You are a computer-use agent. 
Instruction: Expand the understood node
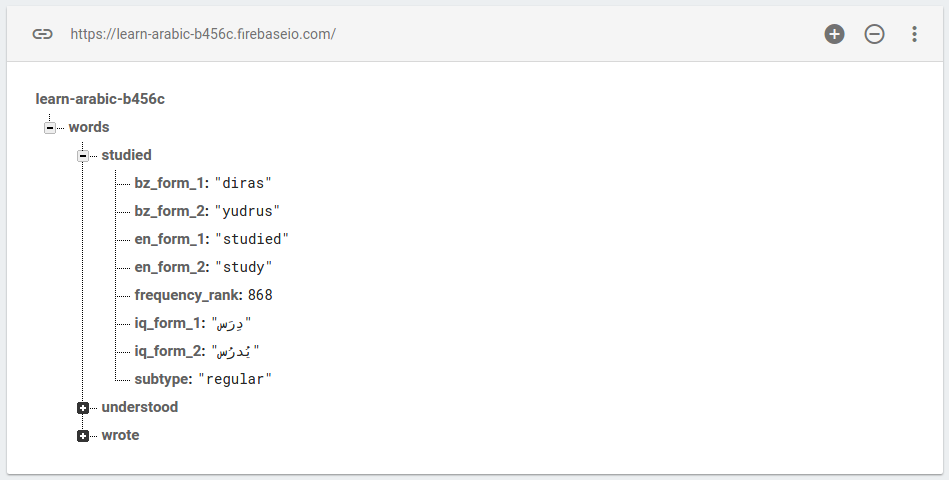tap(83, 408)
